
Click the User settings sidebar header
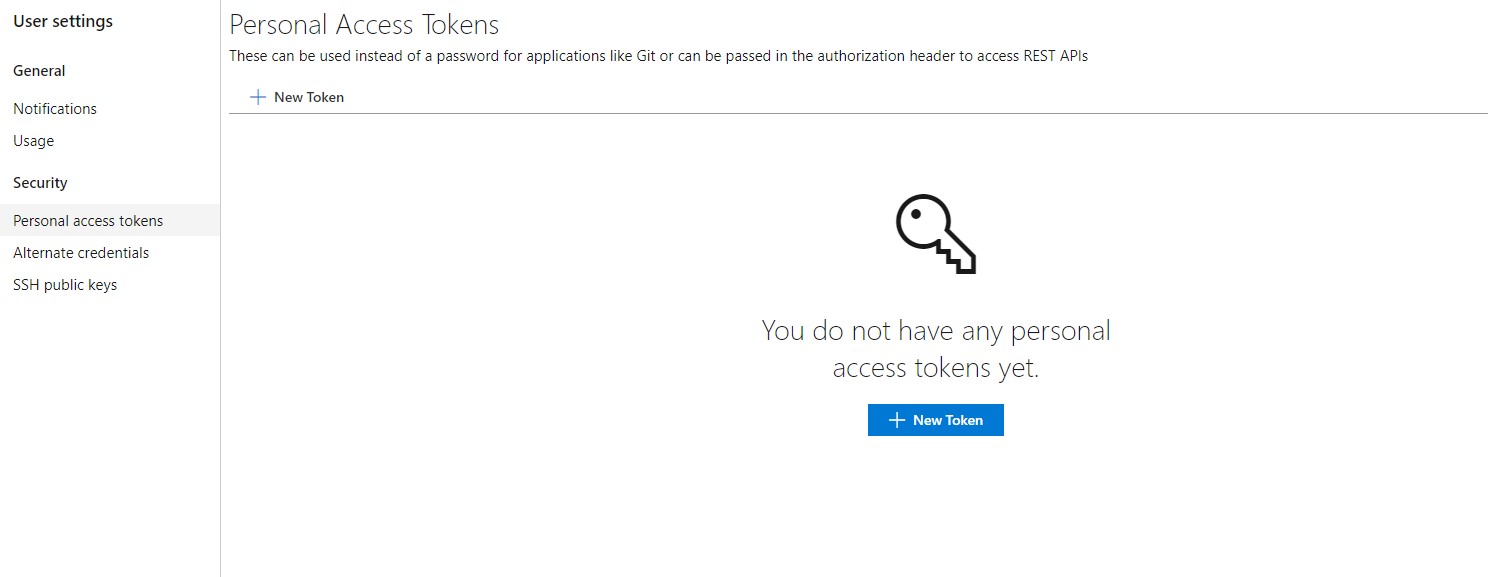[x=63, y=21]
